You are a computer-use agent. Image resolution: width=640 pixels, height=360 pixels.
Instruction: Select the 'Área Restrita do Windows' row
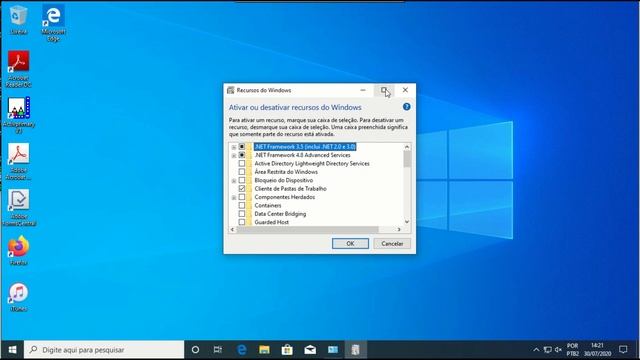point(286,172)
